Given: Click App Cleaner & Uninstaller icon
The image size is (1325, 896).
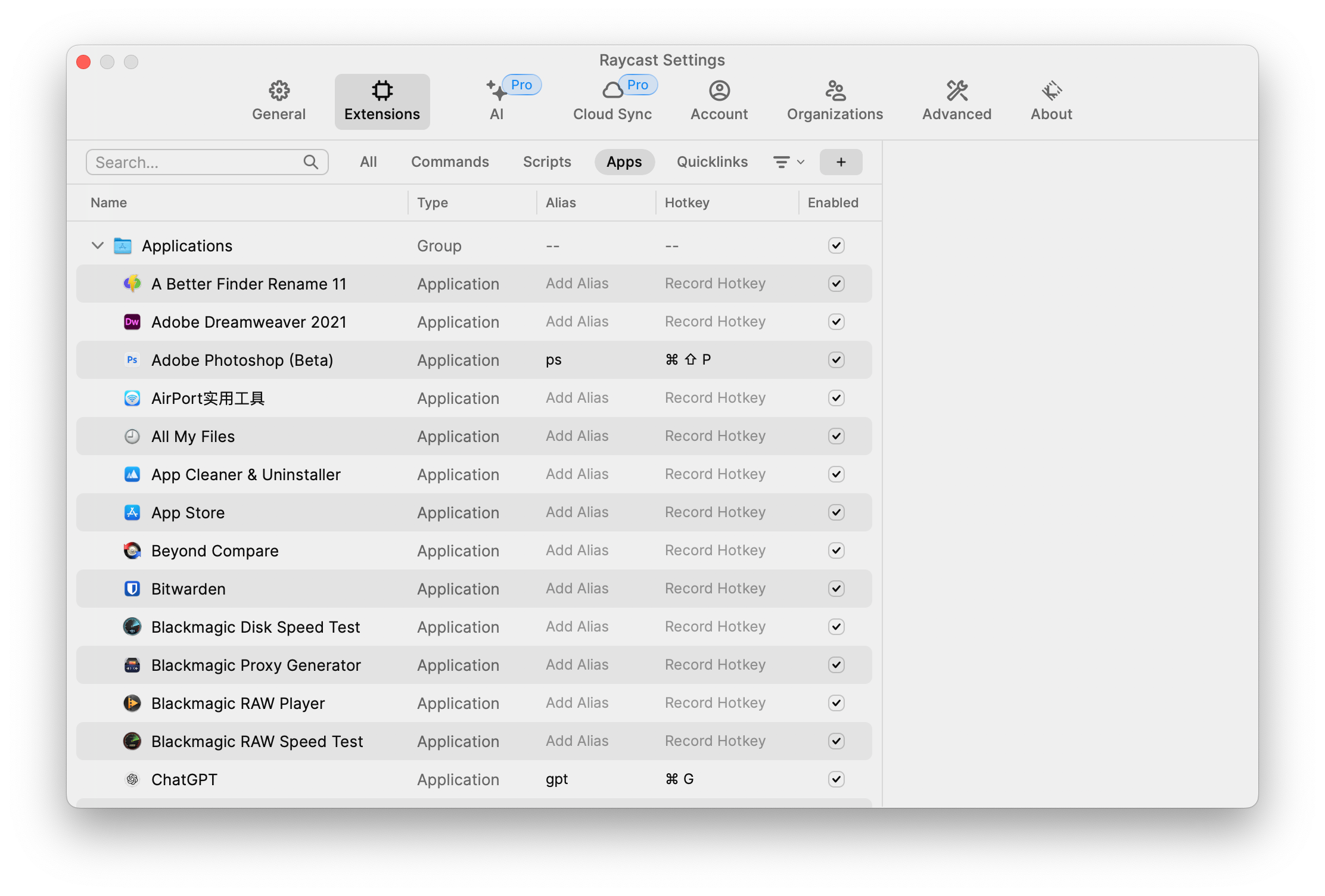Looking at the screenshot, I should pos(132,474).
